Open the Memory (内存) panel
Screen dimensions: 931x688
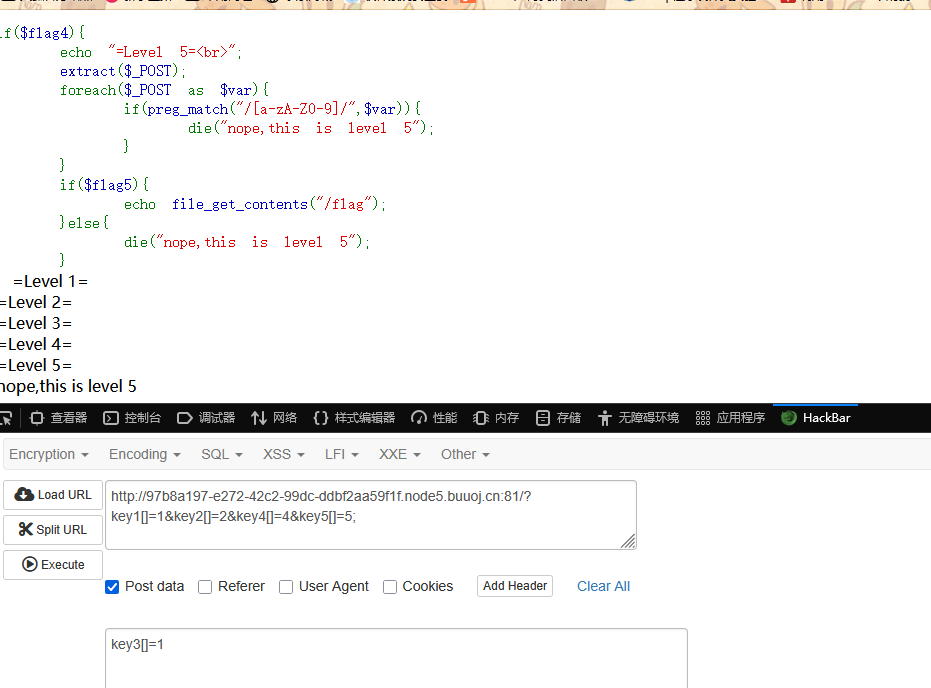point(496,418)
